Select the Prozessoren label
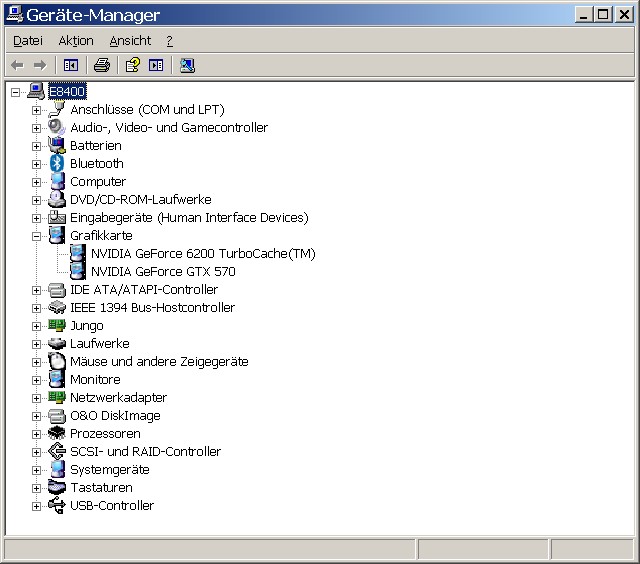Screen dimensions: 640x564 tap(105, 434)
